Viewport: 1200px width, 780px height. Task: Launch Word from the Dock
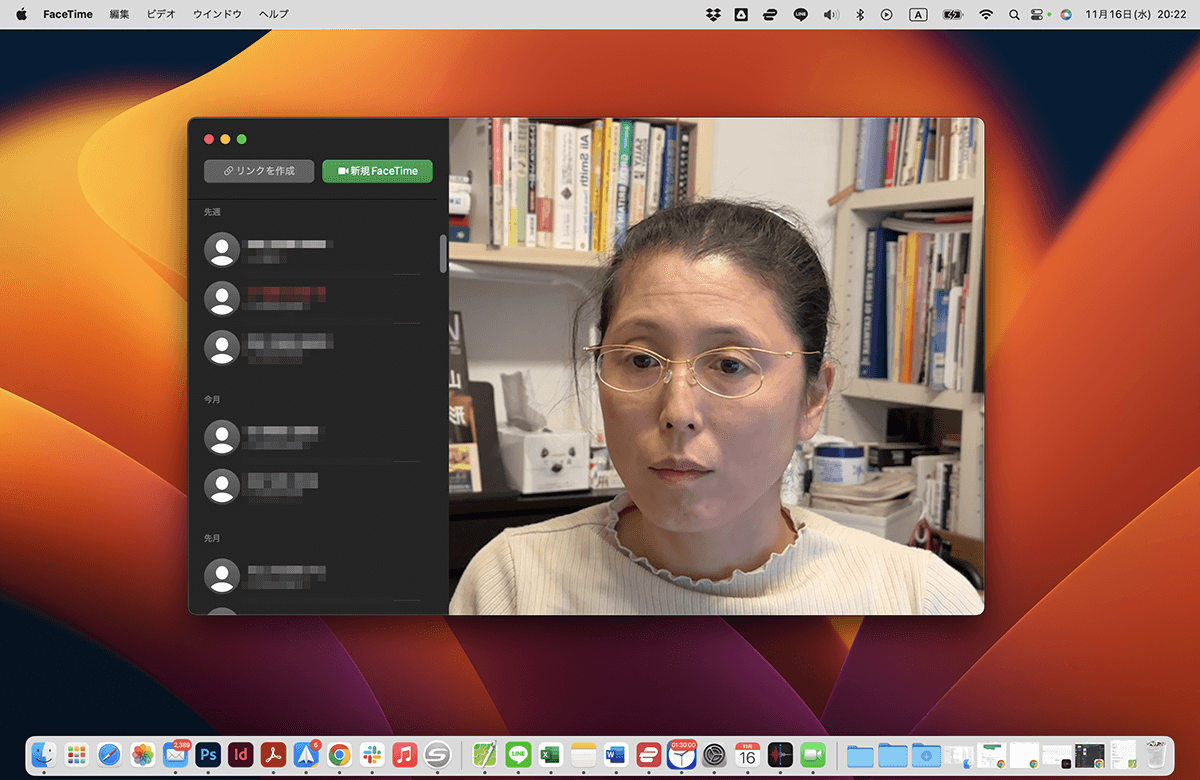point(616,754)
